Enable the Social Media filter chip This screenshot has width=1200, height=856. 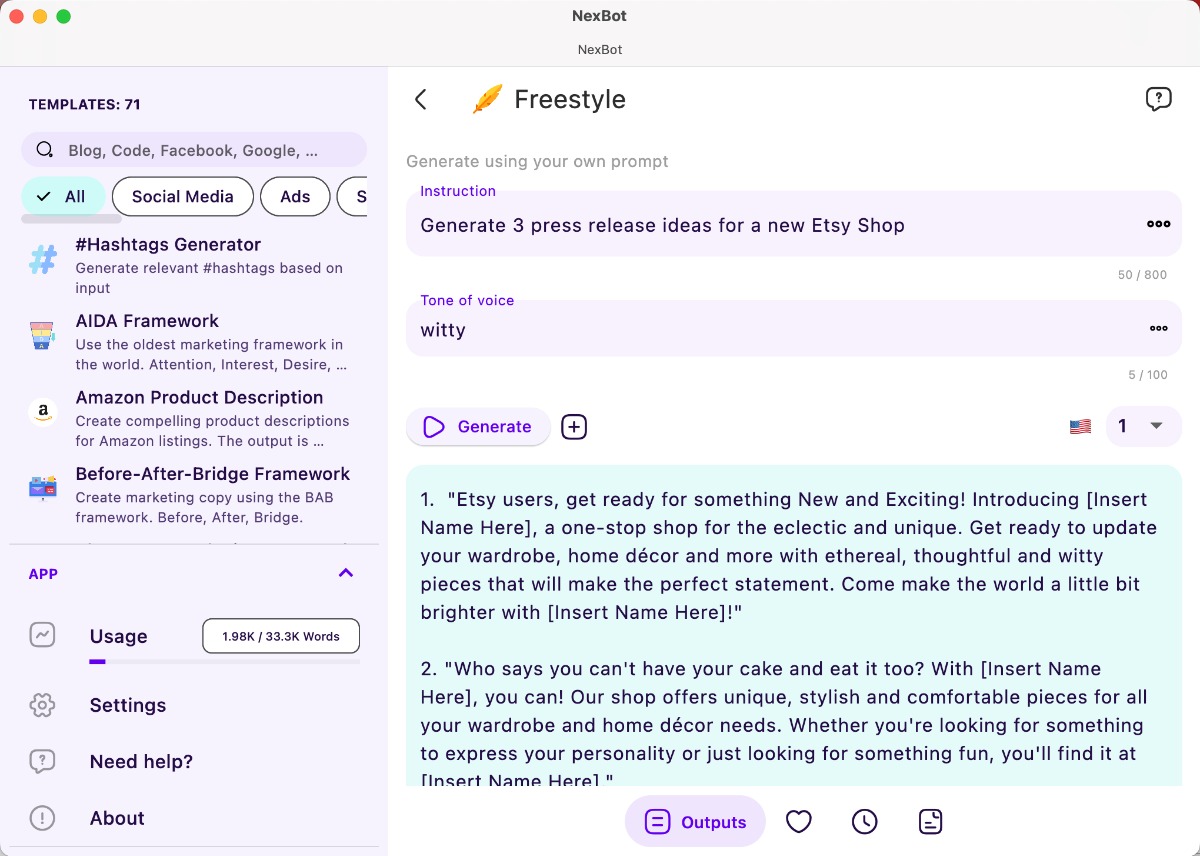[182, 197]
